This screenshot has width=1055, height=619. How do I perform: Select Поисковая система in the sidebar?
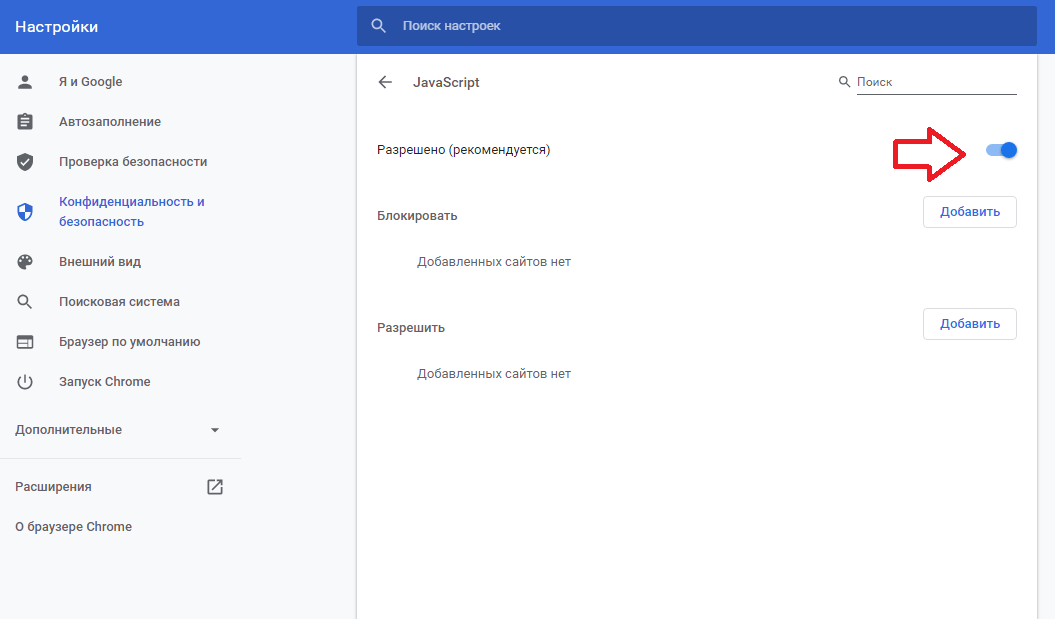click(119, 302)
